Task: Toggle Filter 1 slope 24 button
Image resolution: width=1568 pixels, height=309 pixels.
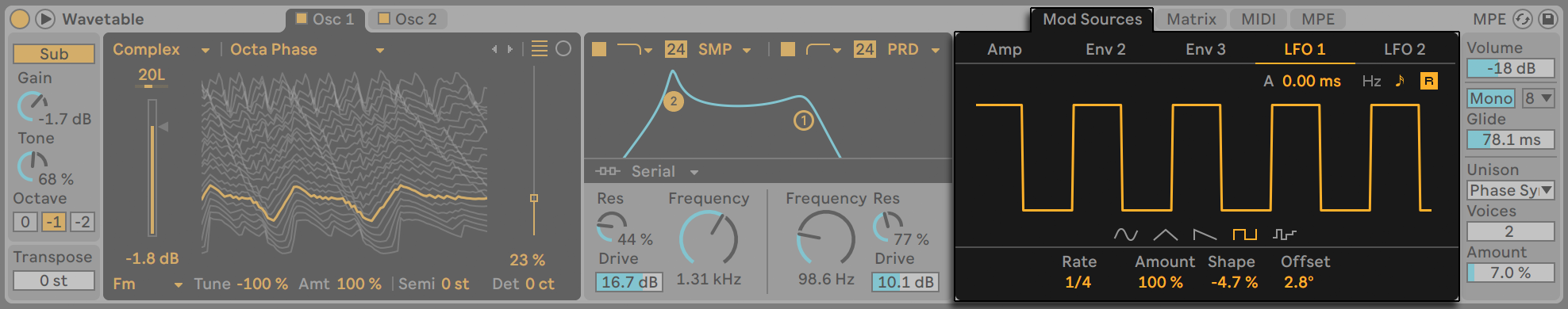Action: [x=676, y=49]
